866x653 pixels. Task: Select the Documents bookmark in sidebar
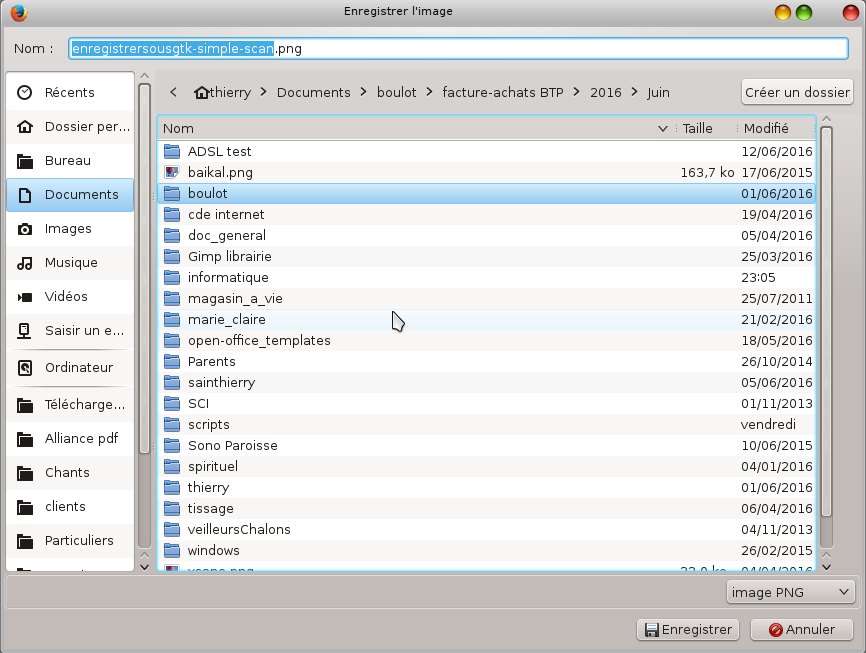click(70, 195)
